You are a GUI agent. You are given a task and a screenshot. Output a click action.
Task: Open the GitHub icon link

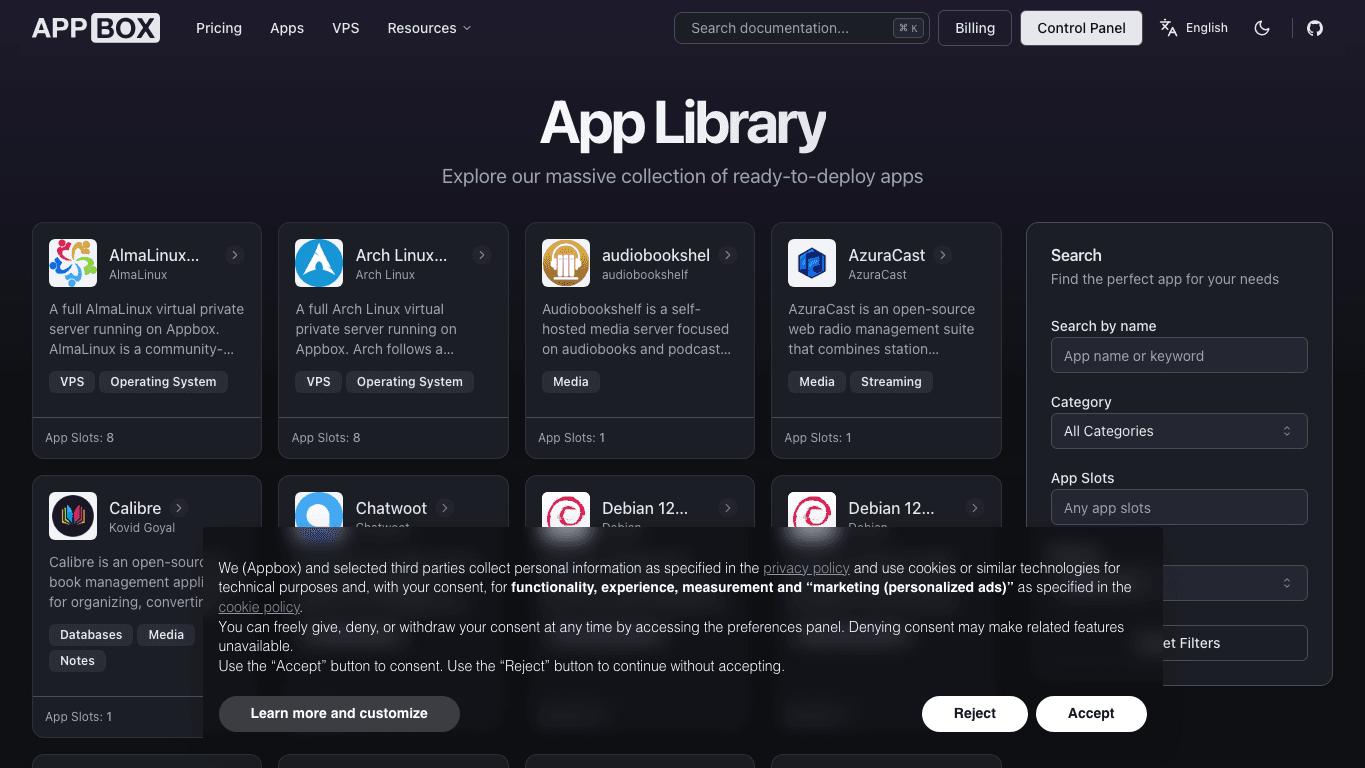(x=1315, y=28)
